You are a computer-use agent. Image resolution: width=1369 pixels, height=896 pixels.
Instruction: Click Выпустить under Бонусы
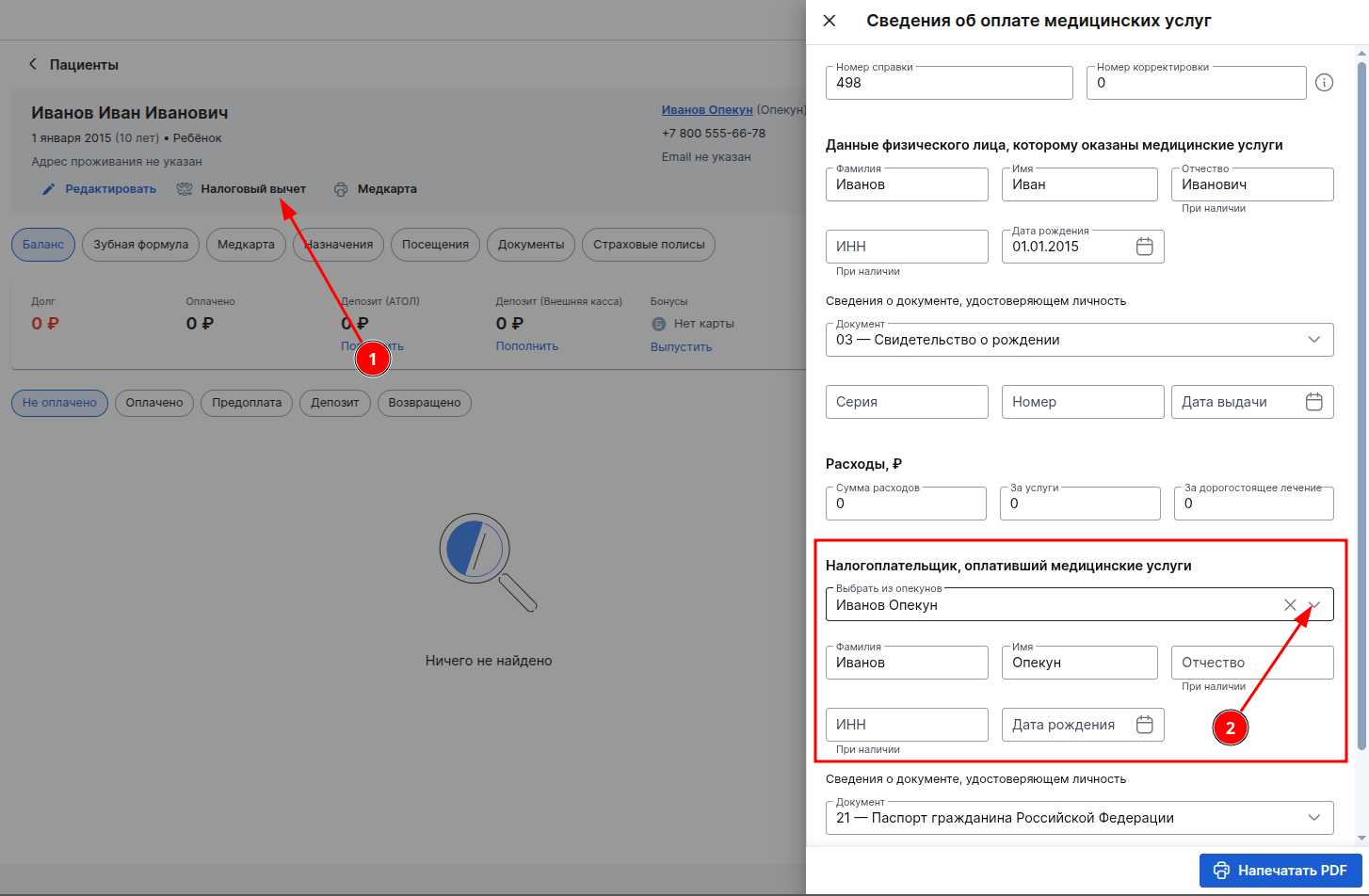(x=682, y=347)
